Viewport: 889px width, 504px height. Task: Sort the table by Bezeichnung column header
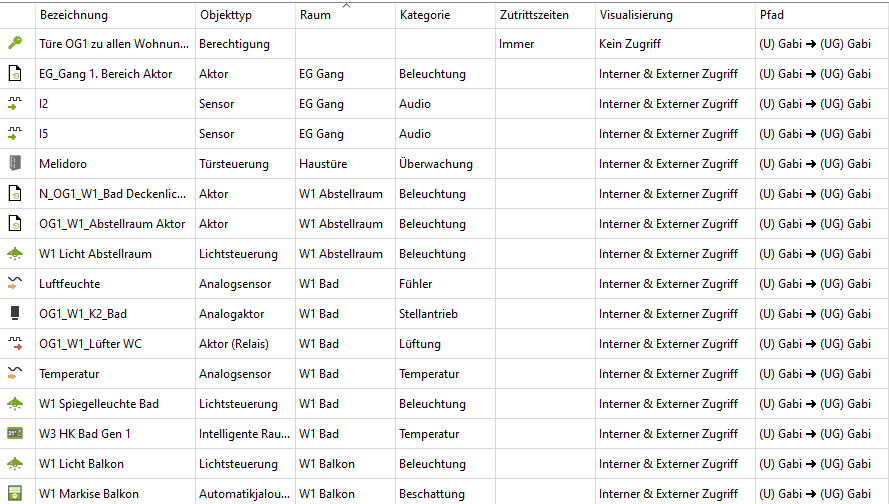74,15
